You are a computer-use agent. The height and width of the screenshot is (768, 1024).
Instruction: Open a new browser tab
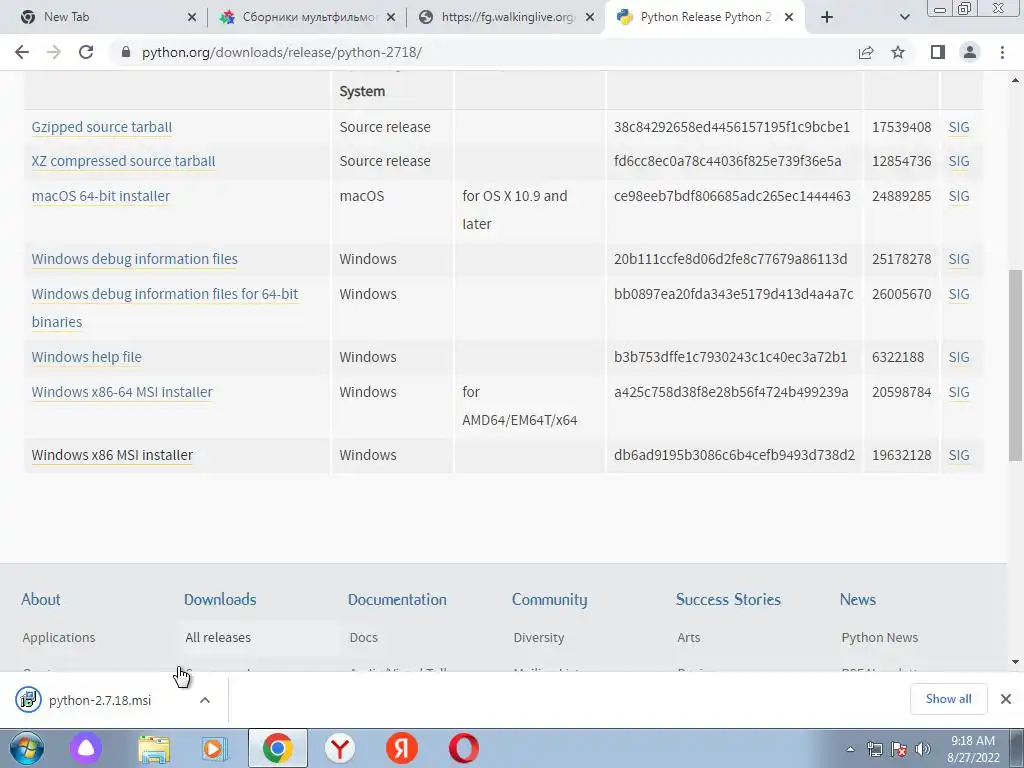tap(827, 17)
